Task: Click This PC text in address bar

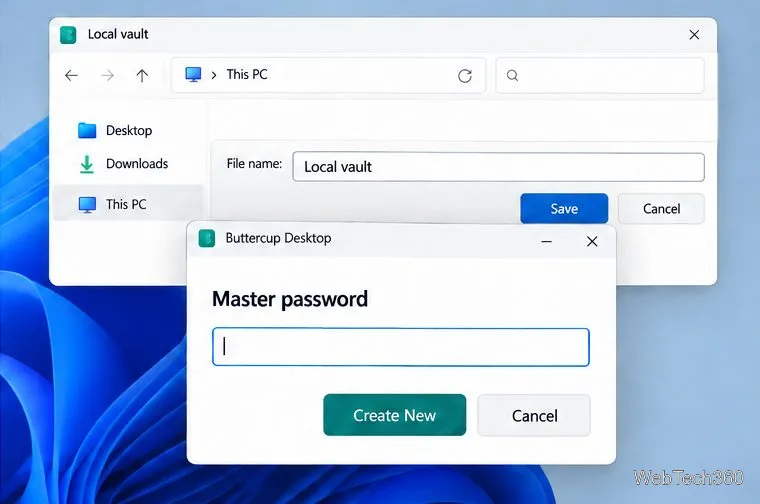Action: tap(247, 74)
